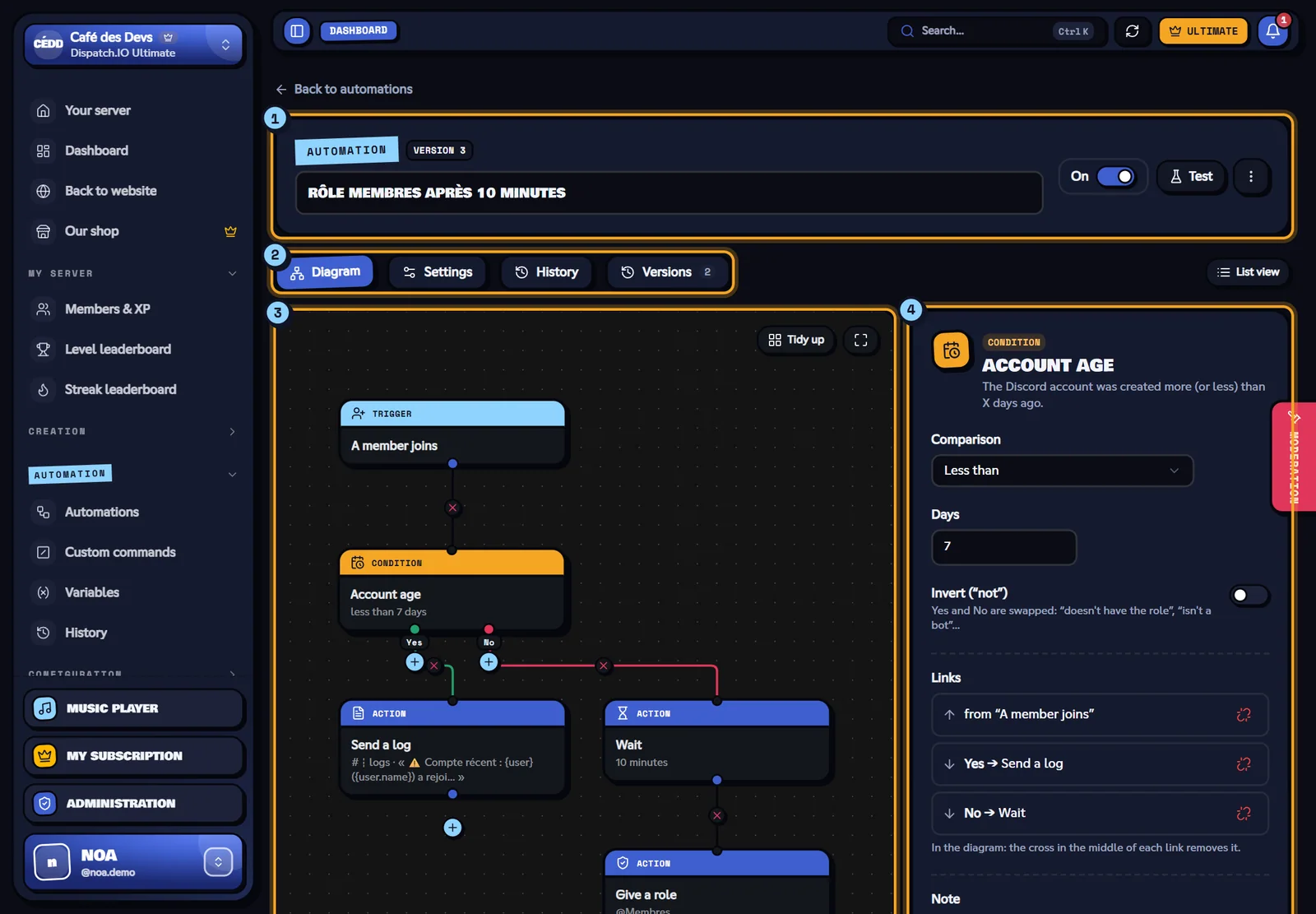Open the Versions tab
This screenshot has width=1316, height=914.
point(667,272)
